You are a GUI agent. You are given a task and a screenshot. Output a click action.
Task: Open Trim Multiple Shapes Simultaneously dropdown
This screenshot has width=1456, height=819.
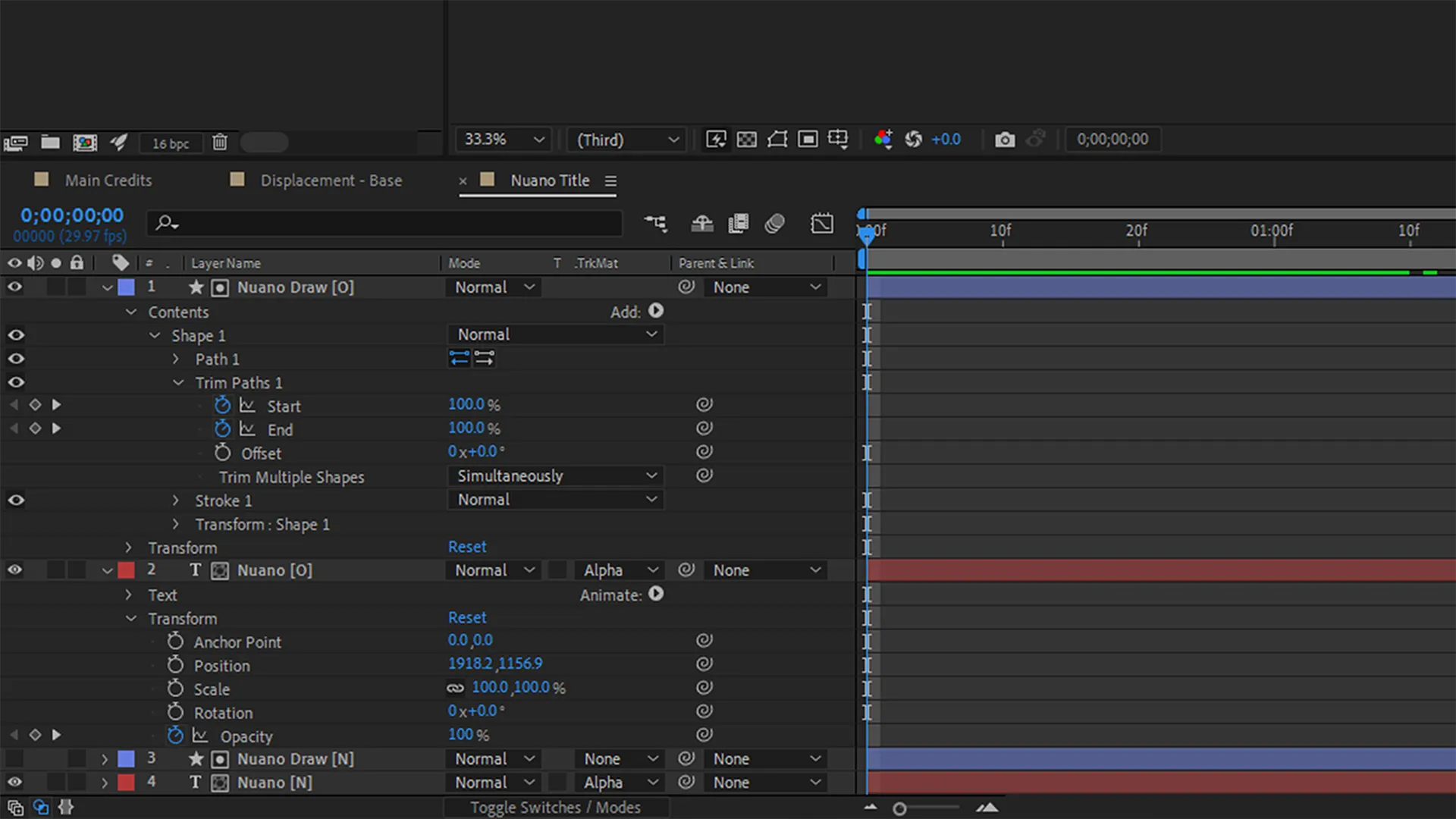tap(556, 475)
